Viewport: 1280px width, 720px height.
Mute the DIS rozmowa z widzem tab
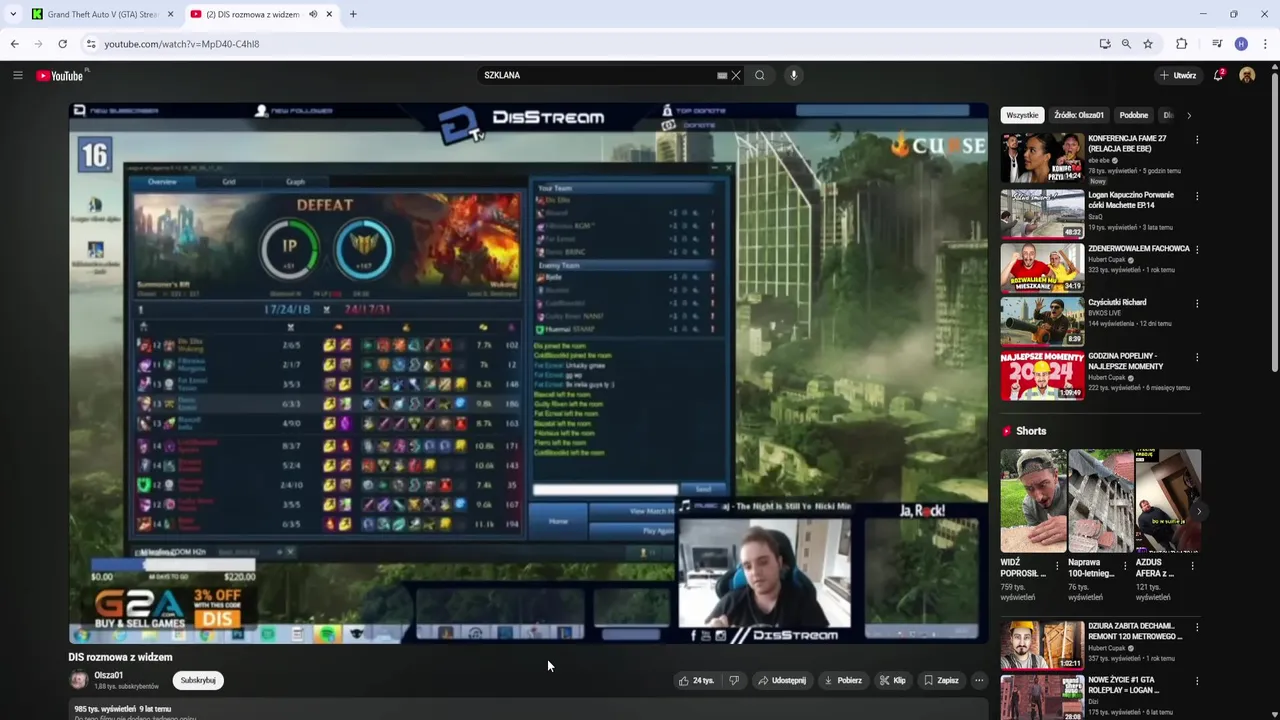click(x=313, y=14)
